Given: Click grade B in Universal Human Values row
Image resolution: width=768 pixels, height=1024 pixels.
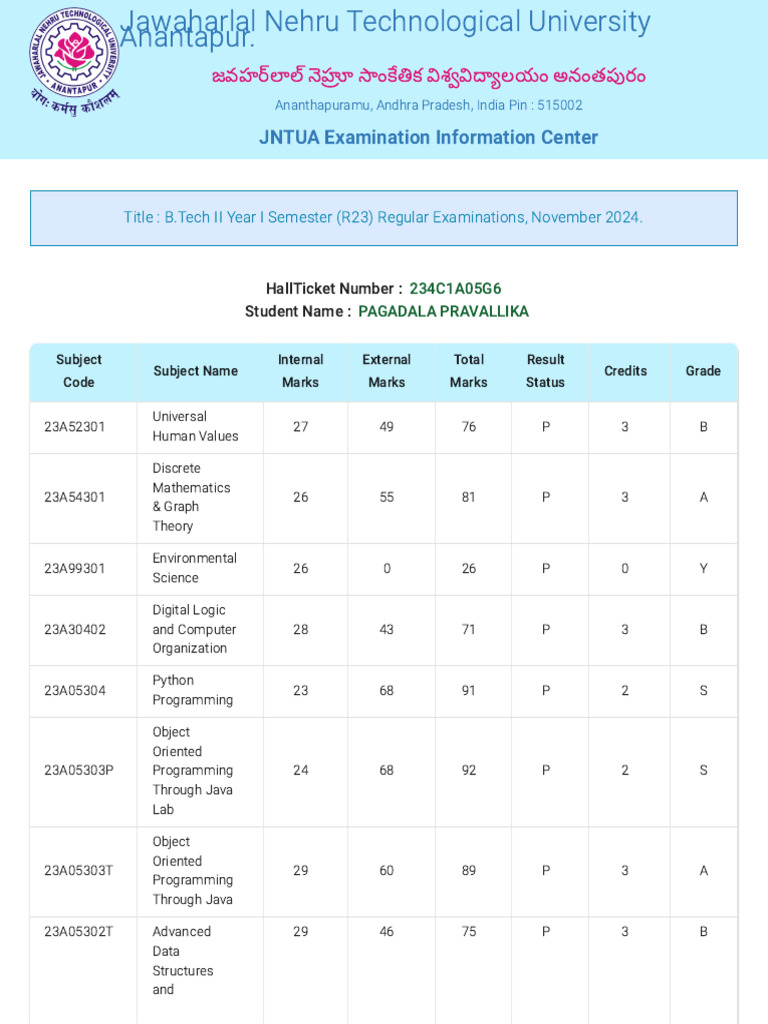Looking at the screenshot, I should tap(703, 427).
